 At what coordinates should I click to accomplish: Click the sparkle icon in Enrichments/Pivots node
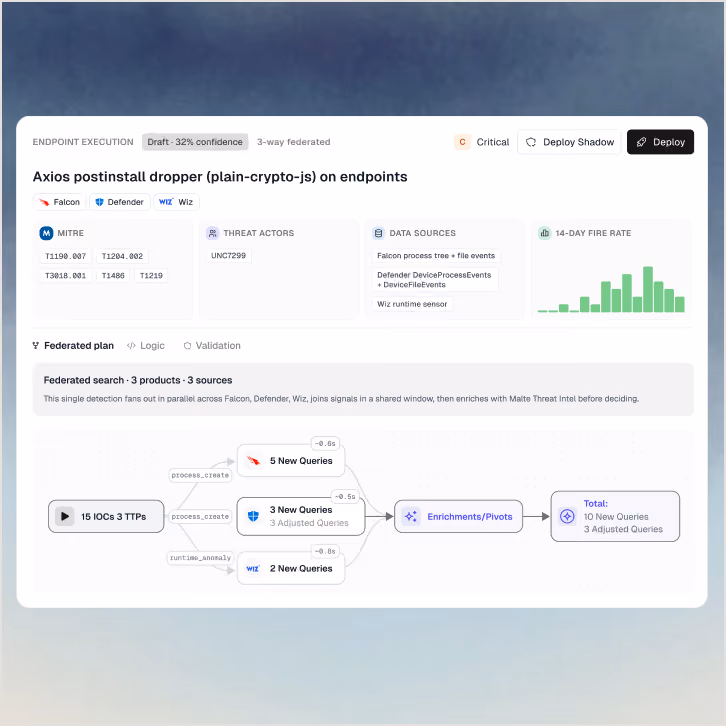(x=411, y=516)
